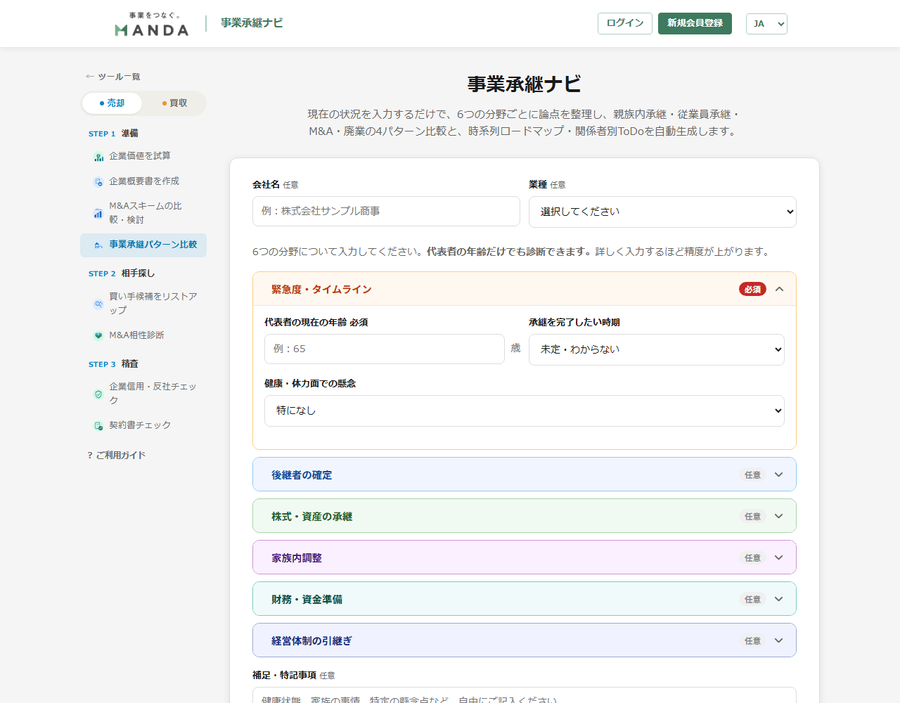Open M&Aスキームの比較・検討 in the sidebar
This screenshot has width=900, height=703.
(x=143, y=213)
